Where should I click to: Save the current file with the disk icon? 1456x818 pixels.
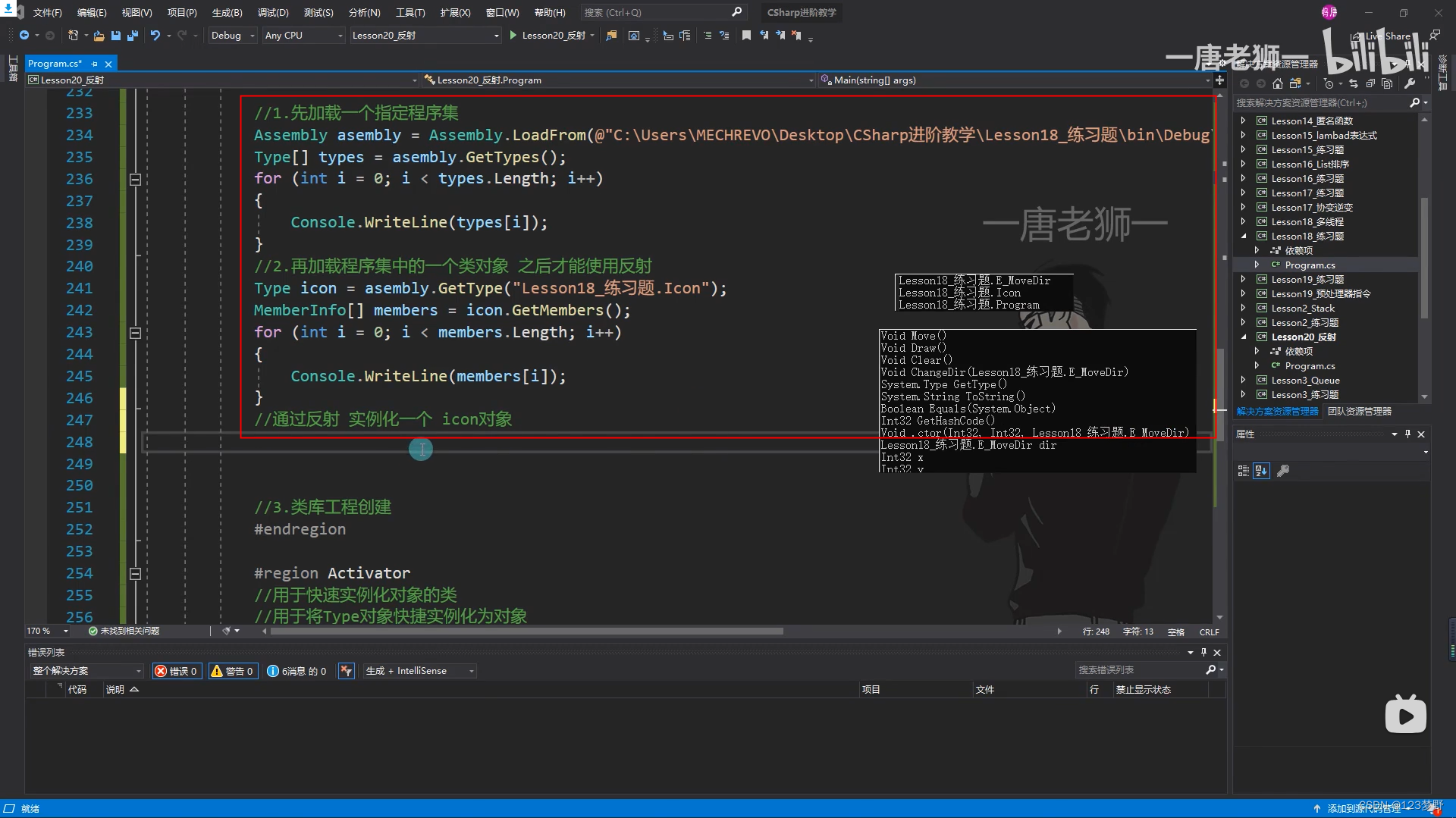pos(116,36)
